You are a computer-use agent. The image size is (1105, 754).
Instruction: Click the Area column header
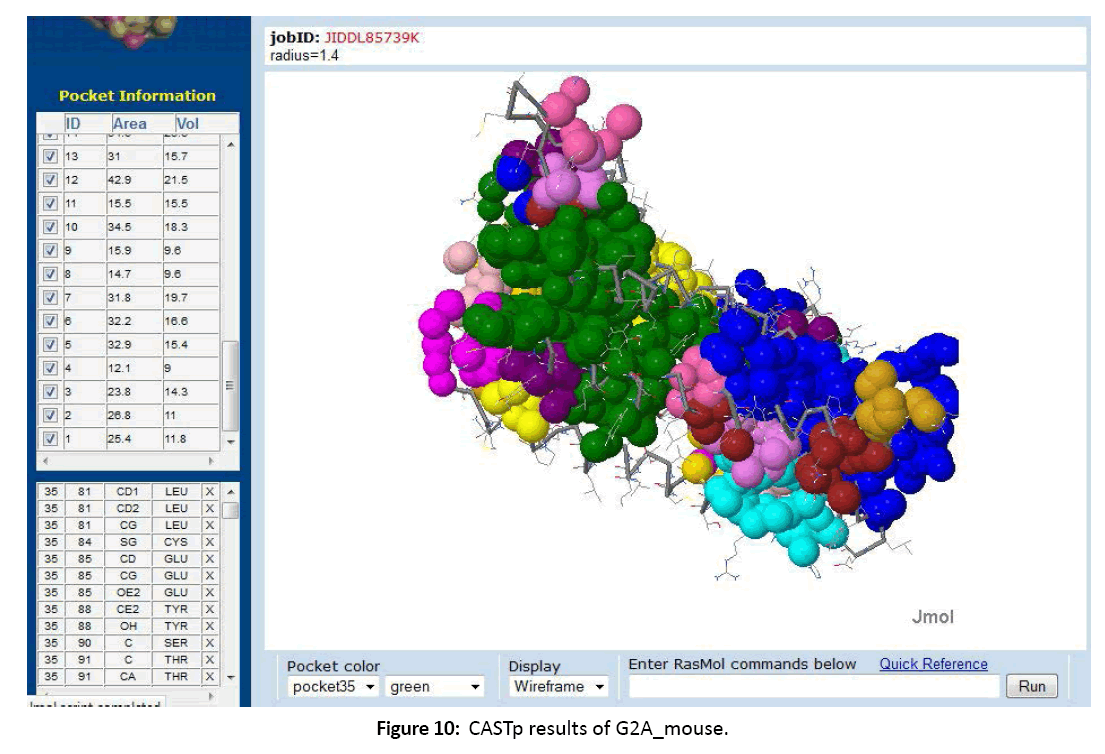[130, 124]
